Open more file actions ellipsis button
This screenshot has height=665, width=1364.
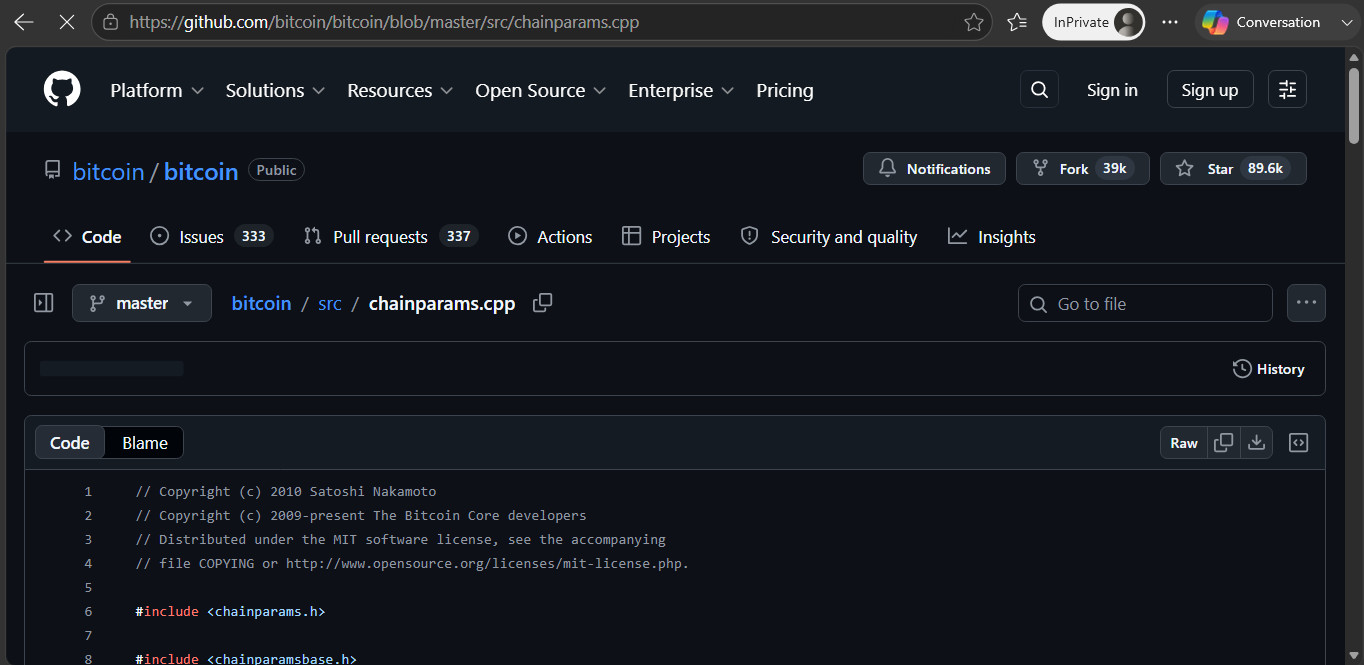(x=1306, y=303)
